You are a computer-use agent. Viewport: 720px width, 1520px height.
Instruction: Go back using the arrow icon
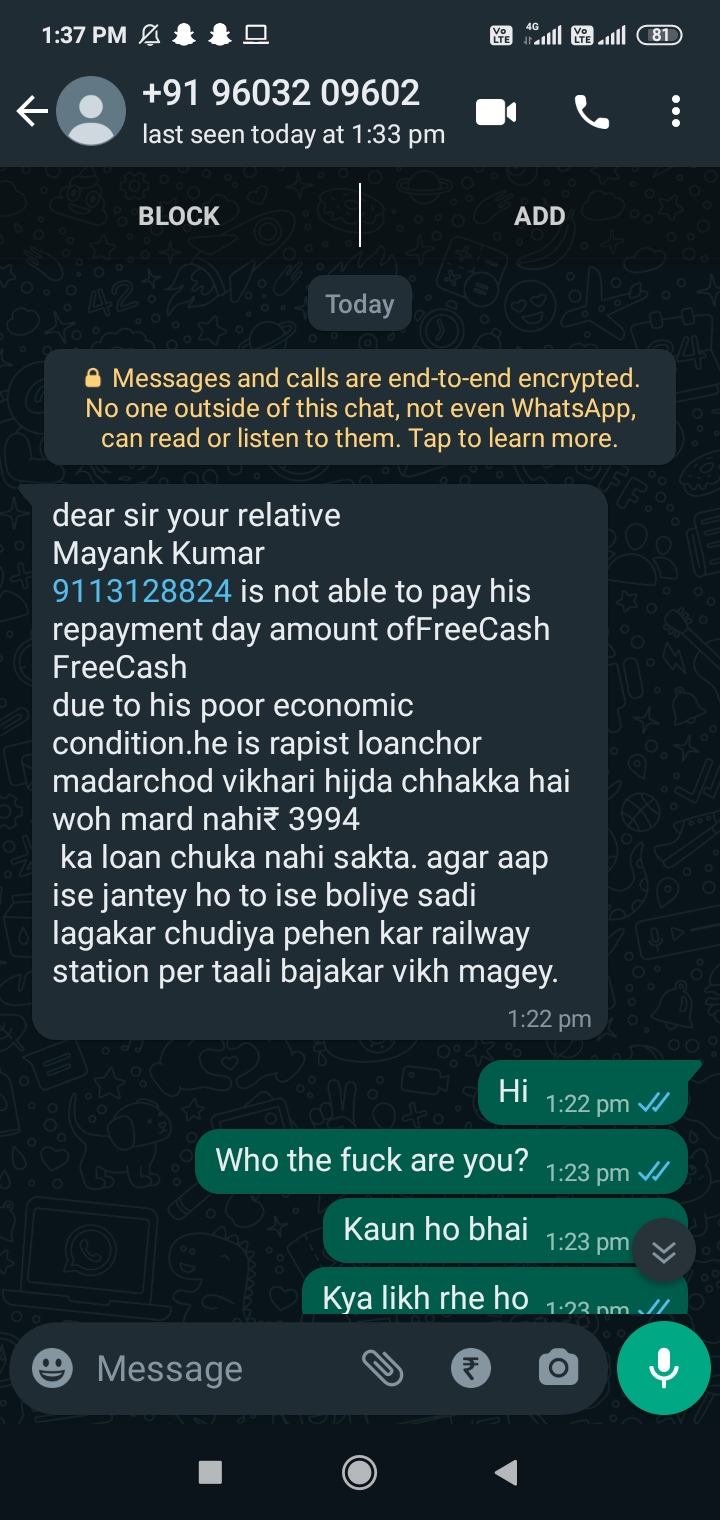[32, 112]
